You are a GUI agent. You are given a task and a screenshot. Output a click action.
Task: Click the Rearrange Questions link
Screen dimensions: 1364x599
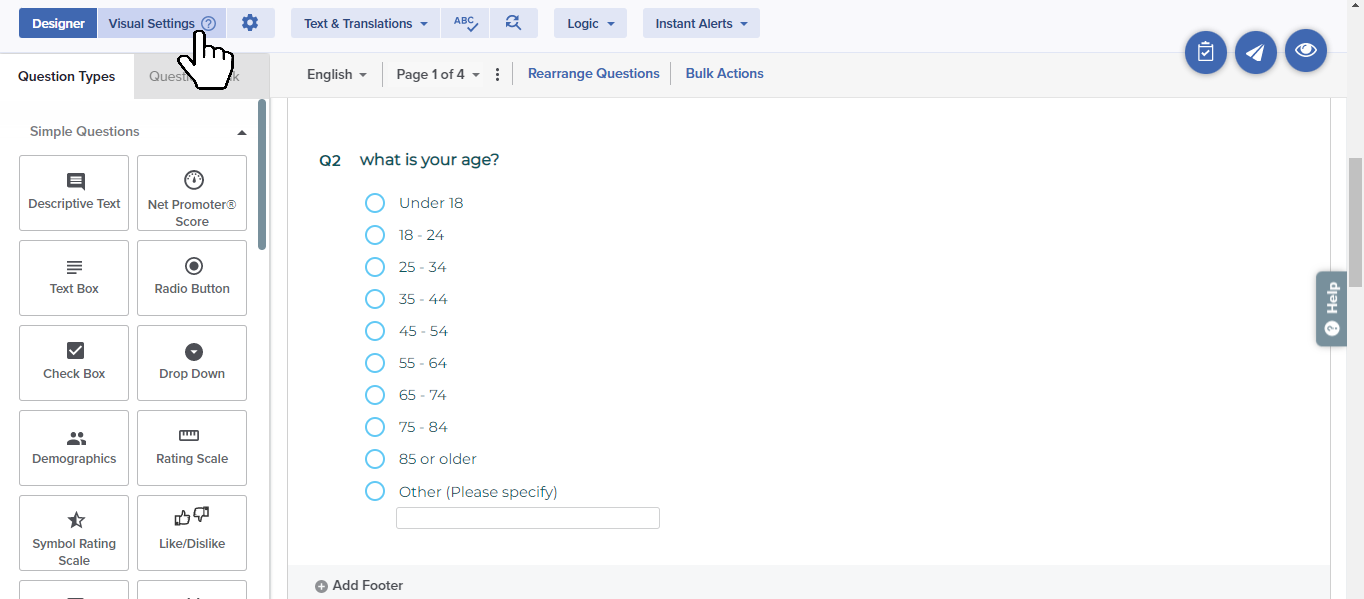[x=594, y=73]
